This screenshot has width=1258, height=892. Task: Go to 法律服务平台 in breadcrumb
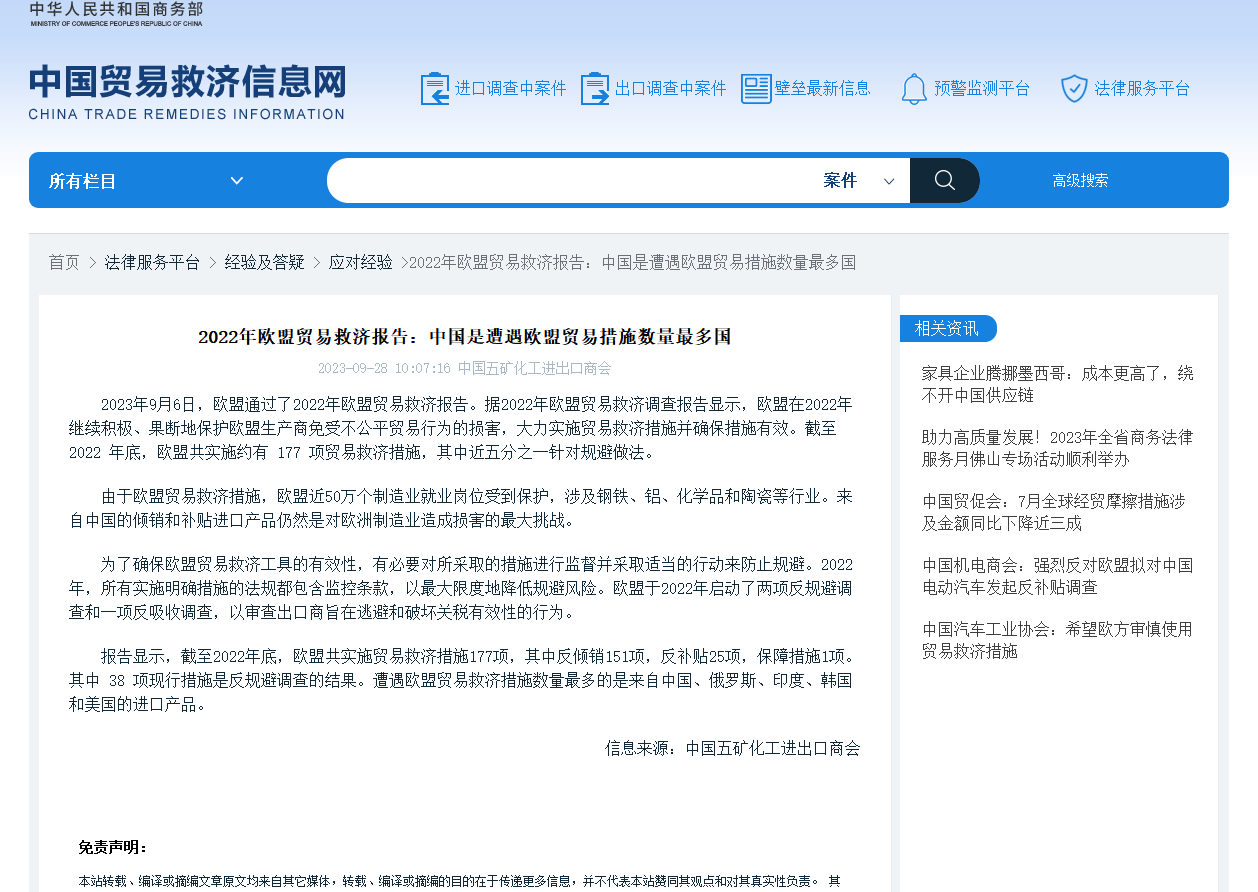(x=152, y=262)
